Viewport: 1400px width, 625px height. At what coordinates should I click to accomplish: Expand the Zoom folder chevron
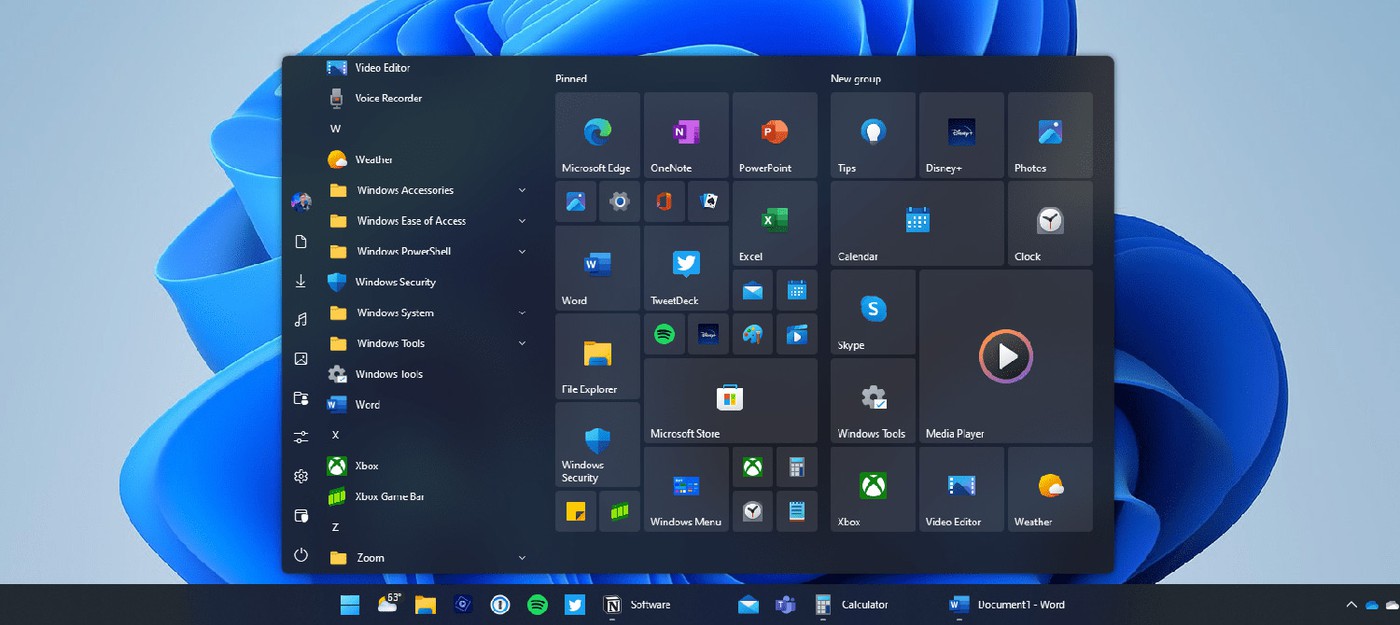[522, 557]
